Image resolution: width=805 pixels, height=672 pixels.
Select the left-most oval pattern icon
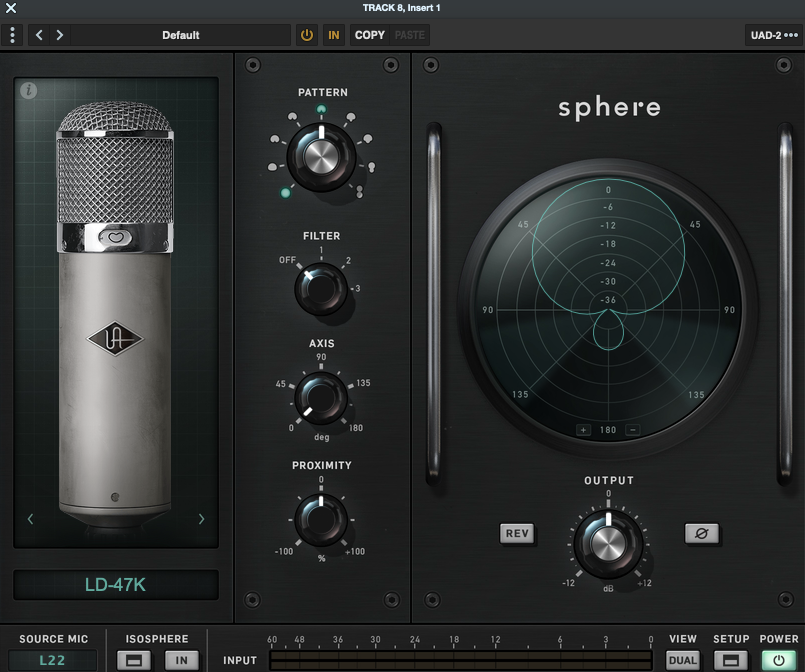coord(273,167)
